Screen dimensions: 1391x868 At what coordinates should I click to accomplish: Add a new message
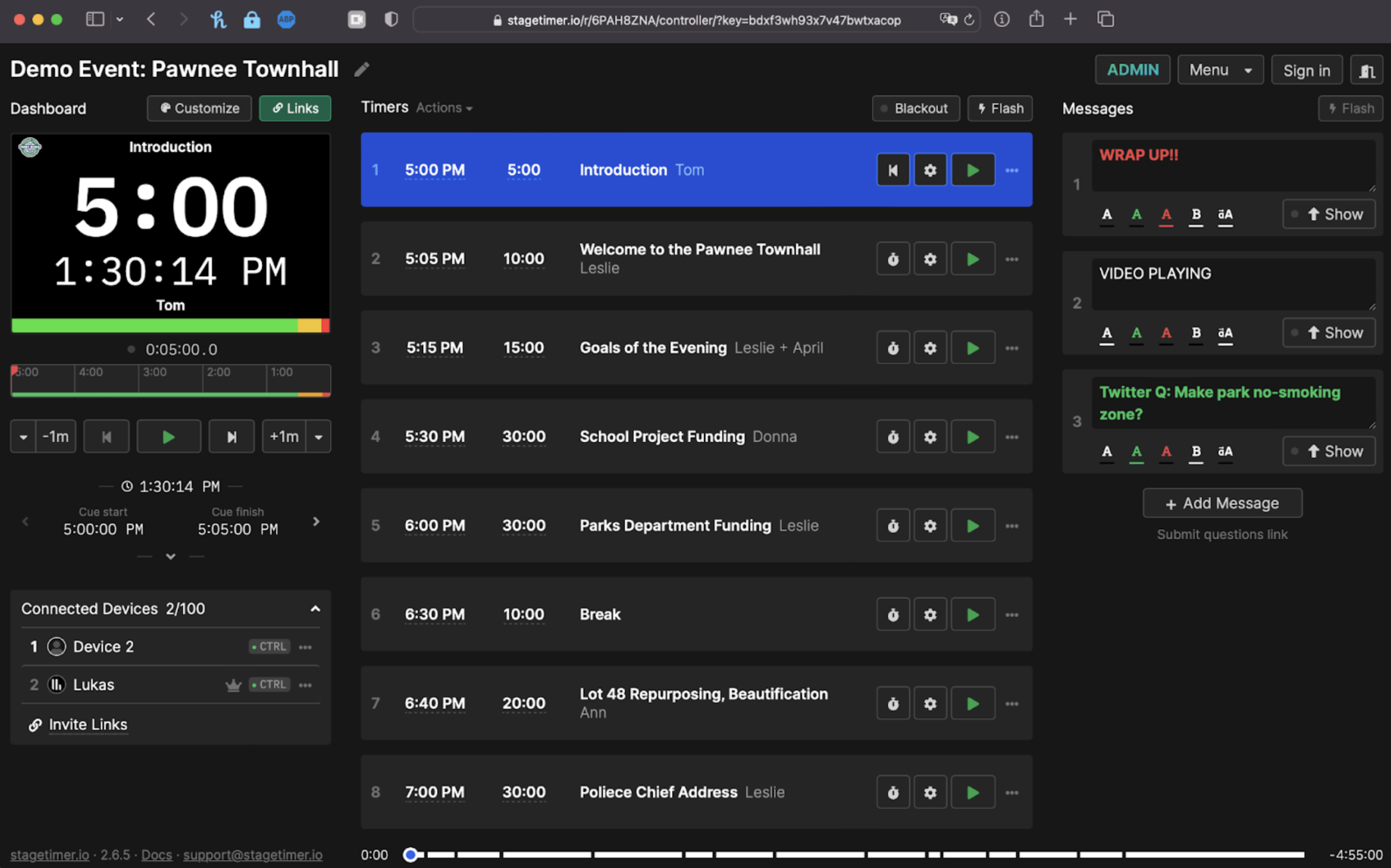coord(1222,504)
